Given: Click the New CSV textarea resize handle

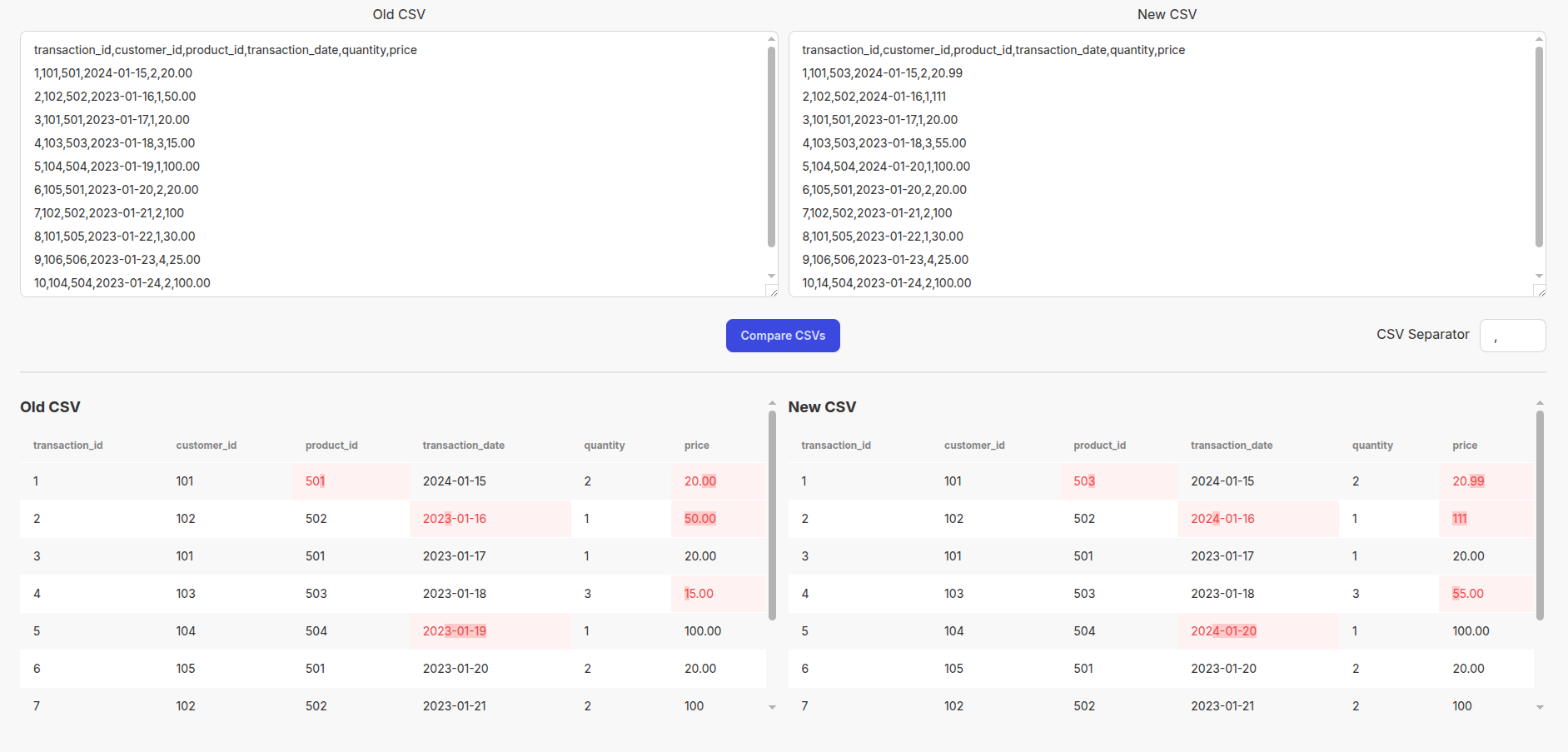Looking at the screenshot, I should [1540, 291].
